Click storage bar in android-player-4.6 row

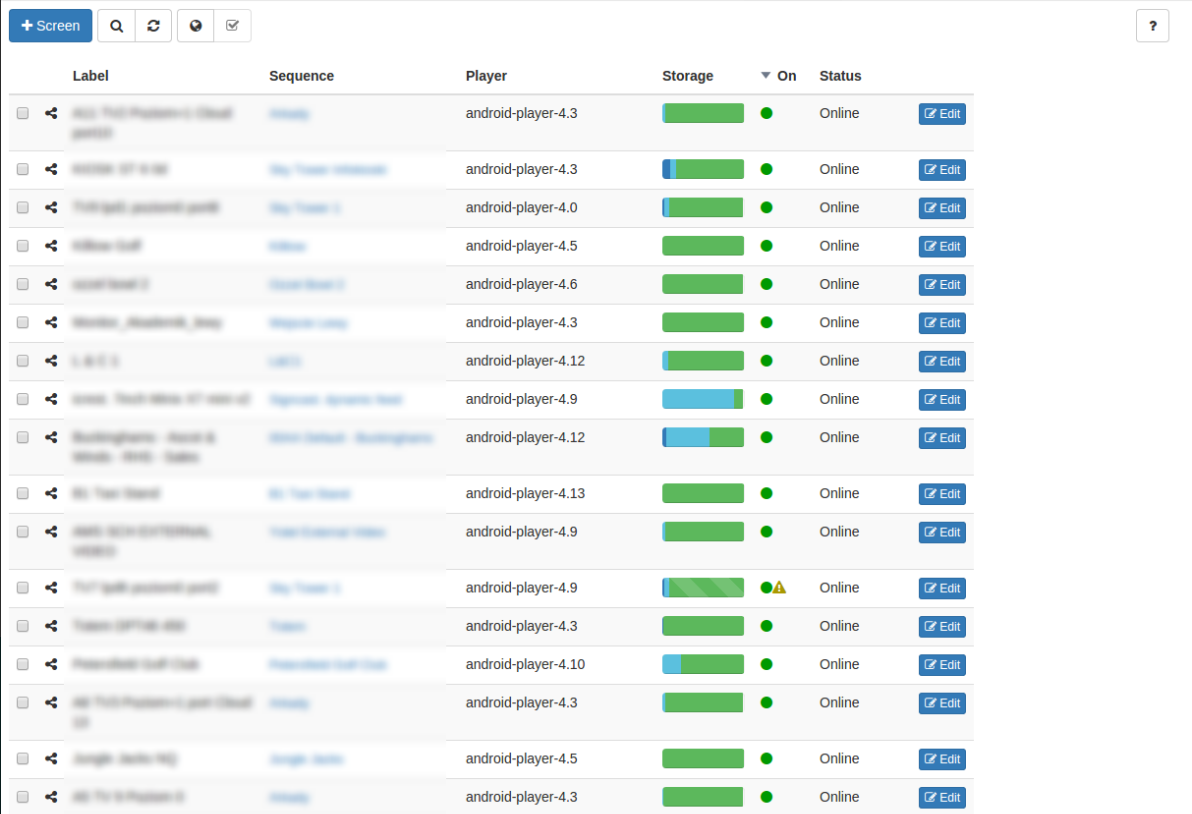click(703, 284)
